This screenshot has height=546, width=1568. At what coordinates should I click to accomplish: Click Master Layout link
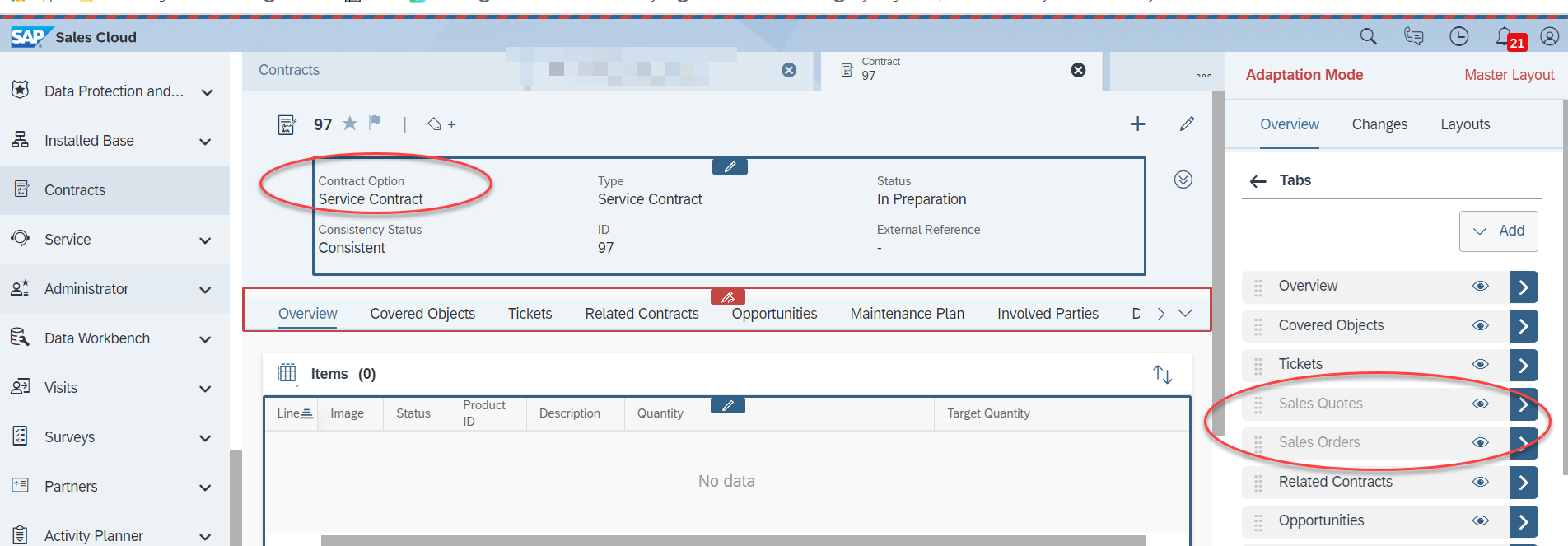tap(1509, 75)
